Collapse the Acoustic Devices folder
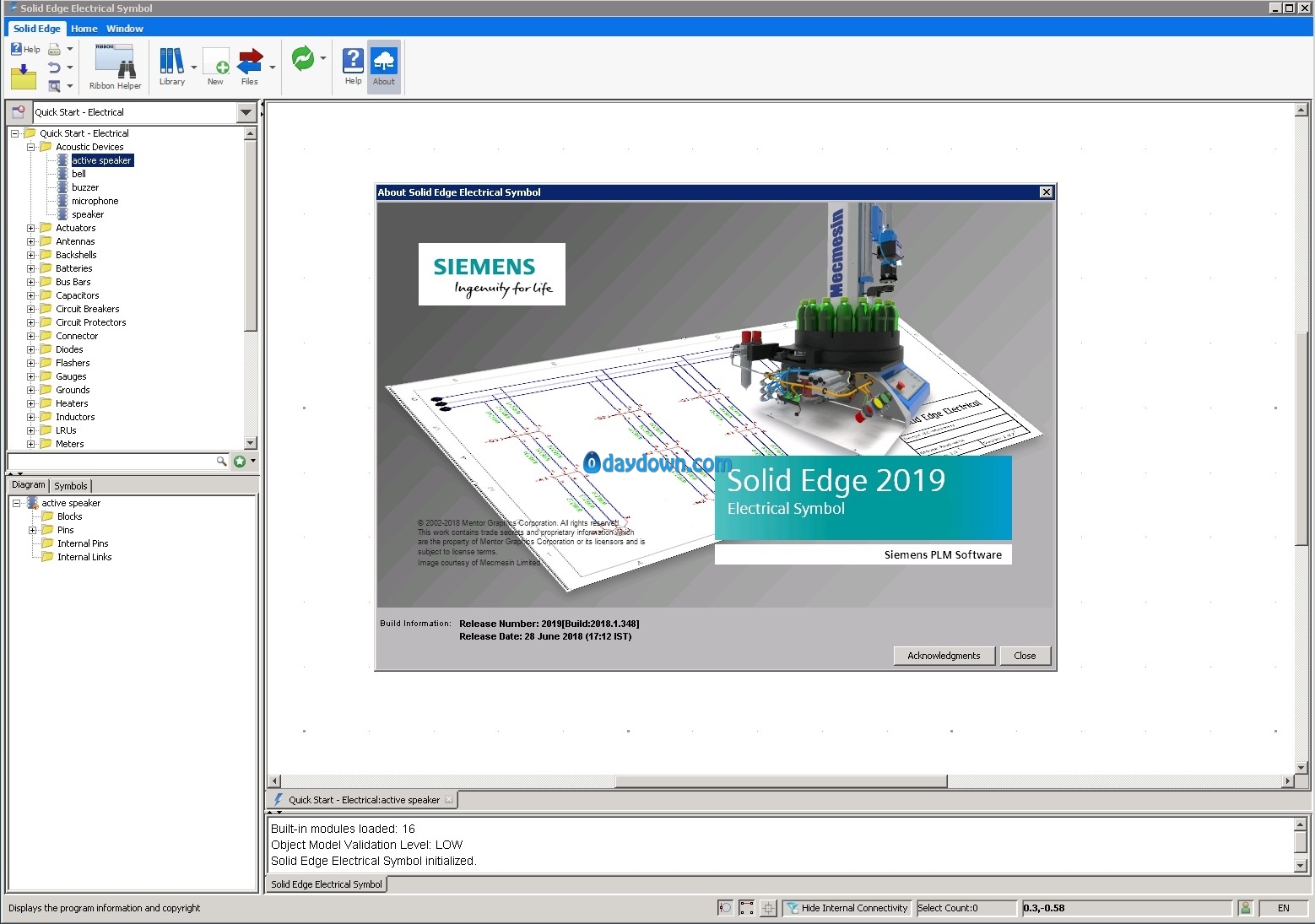 tap(31, 147)
